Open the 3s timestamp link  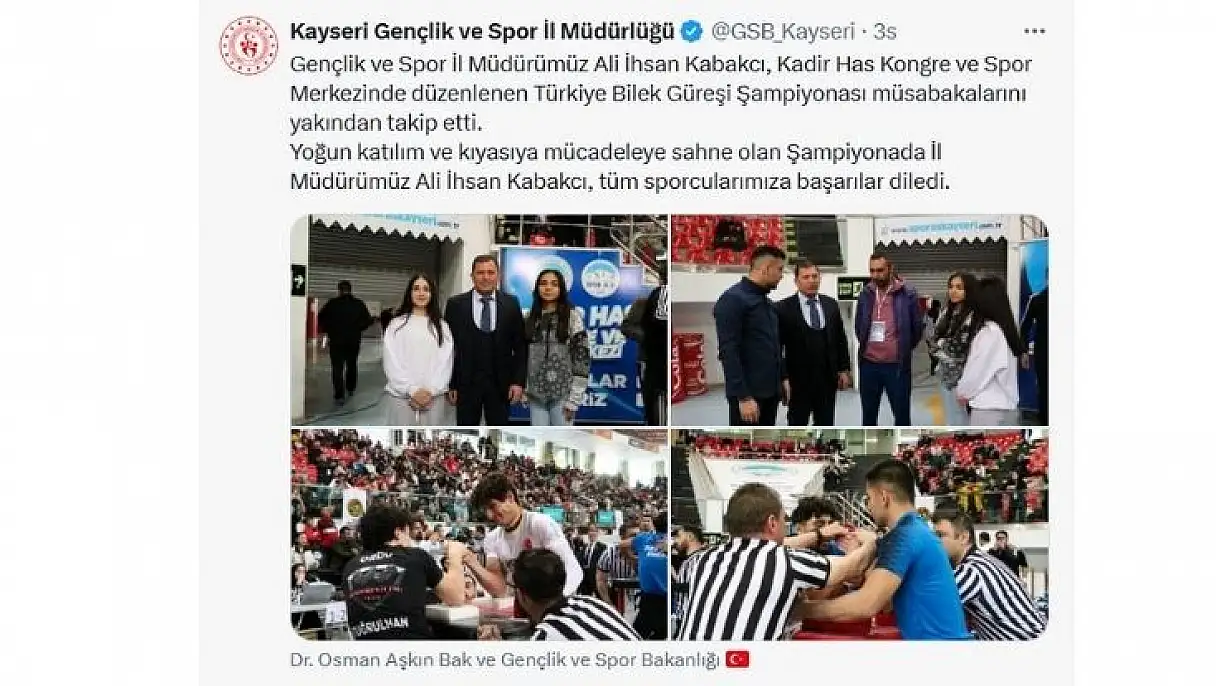coord(885,31)
